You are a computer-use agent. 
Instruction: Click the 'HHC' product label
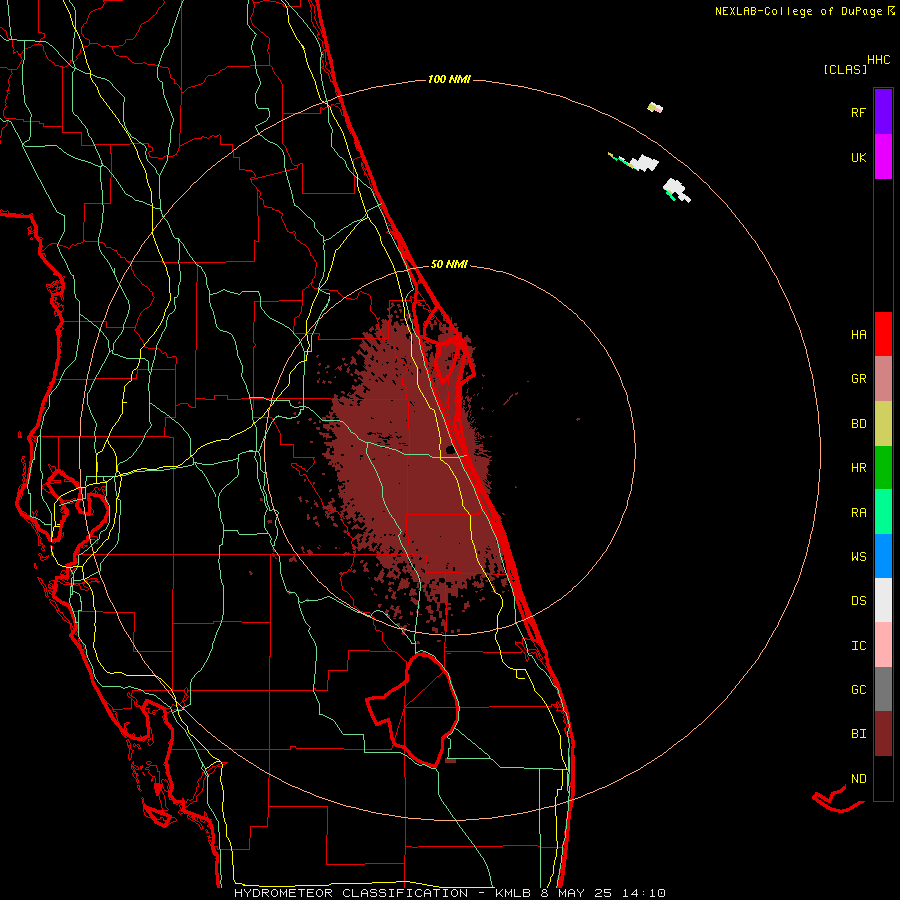coord(878,60)
